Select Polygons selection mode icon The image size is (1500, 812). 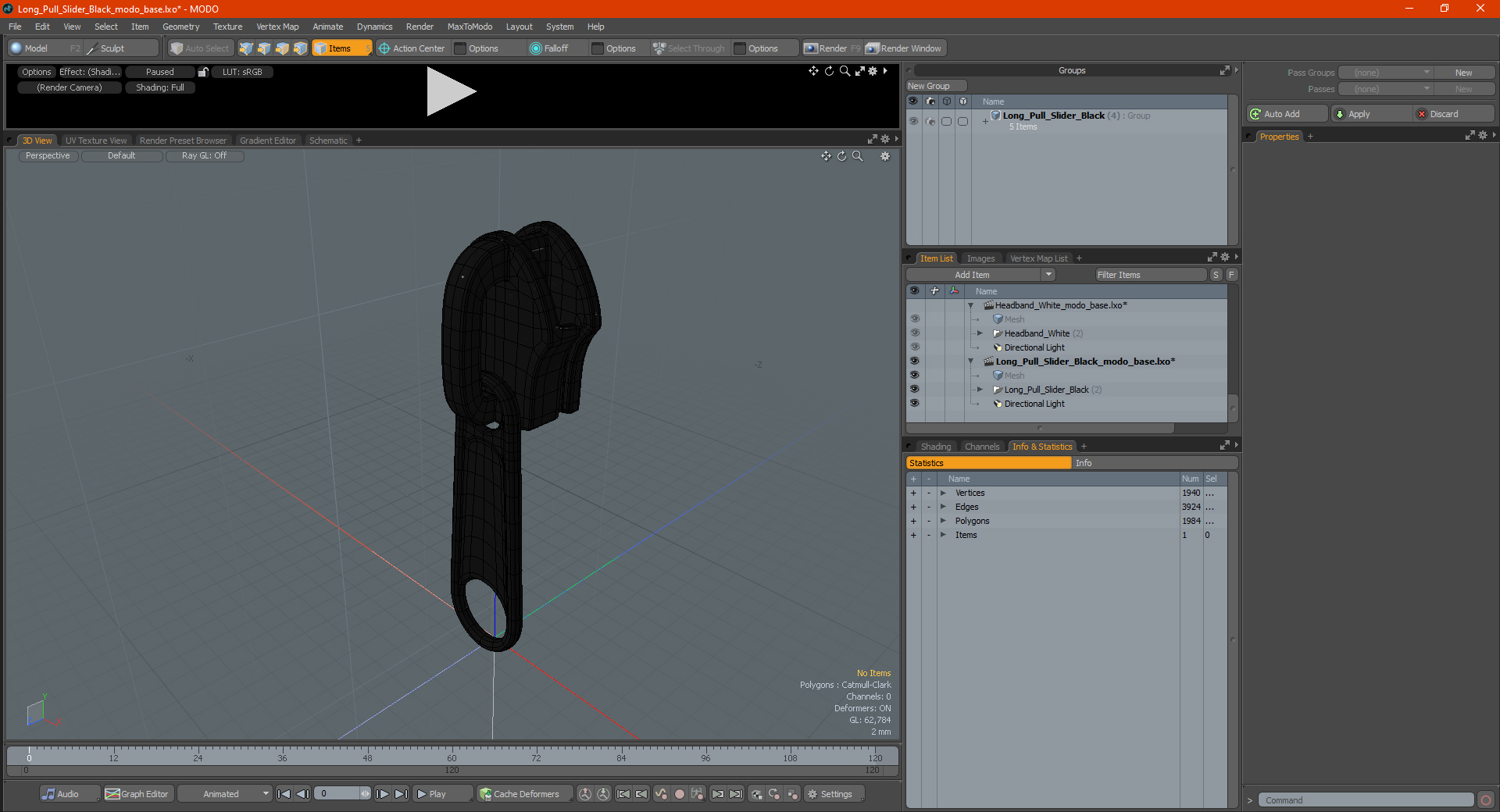tap(282, 48)
